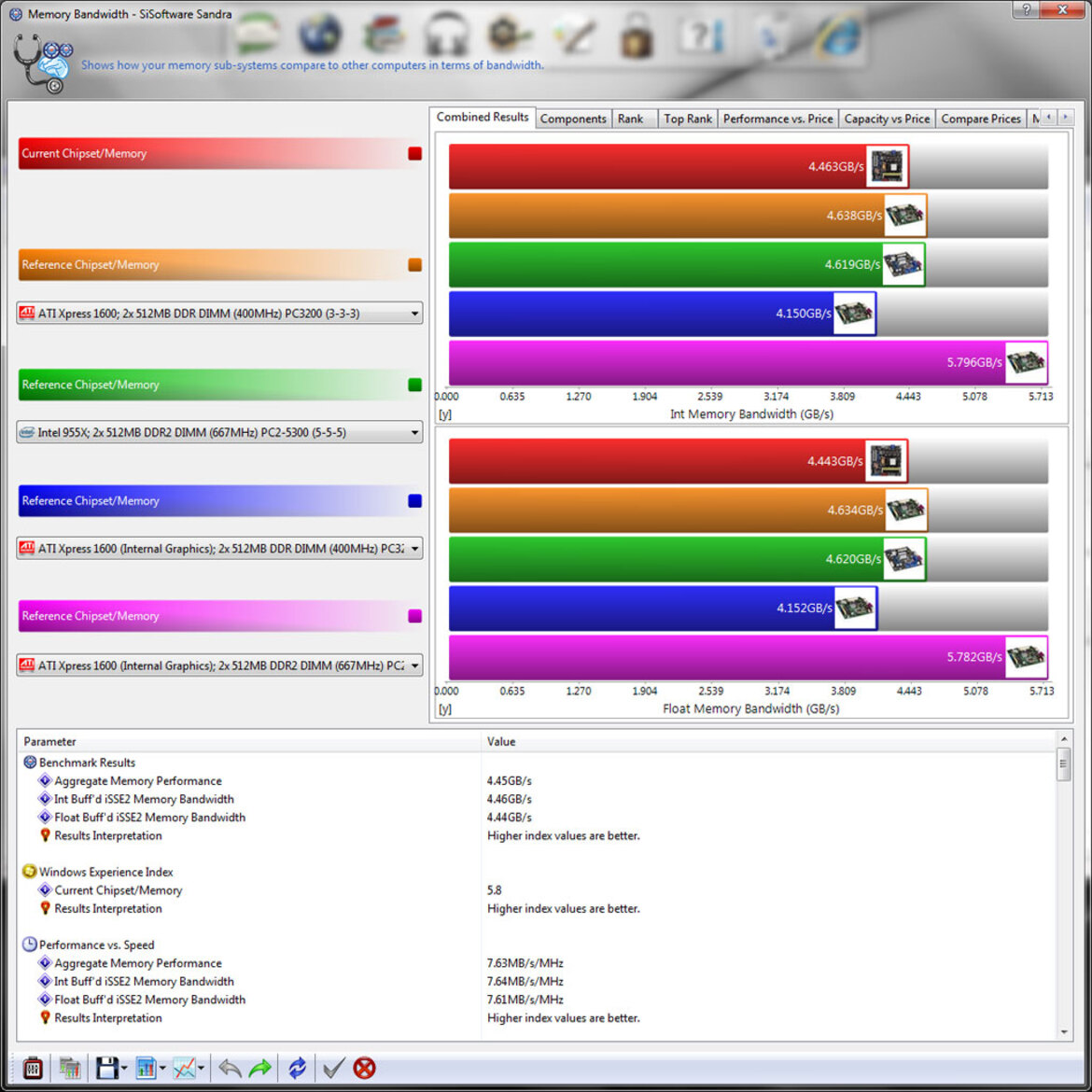Click the stethoscope brain module icon
The height and width of the screenshot is (1092, 1092).
click(42, 64)
